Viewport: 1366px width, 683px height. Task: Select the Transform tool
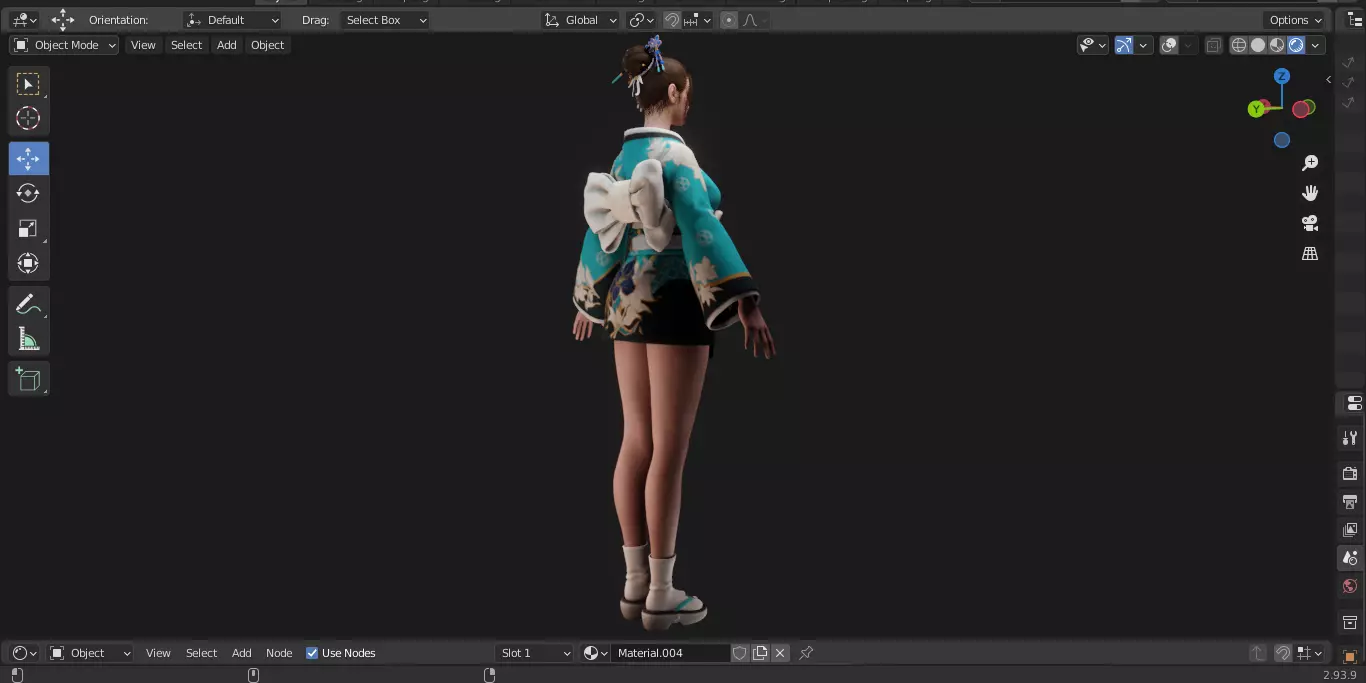click(x=28, y=263)
